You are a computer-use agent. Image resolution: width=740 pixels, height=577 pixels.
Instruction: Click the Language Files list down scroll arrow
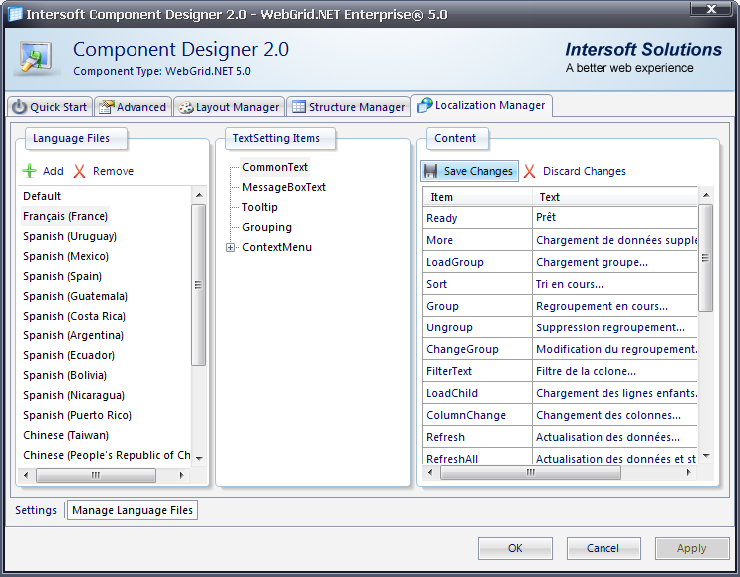[199, 459]
